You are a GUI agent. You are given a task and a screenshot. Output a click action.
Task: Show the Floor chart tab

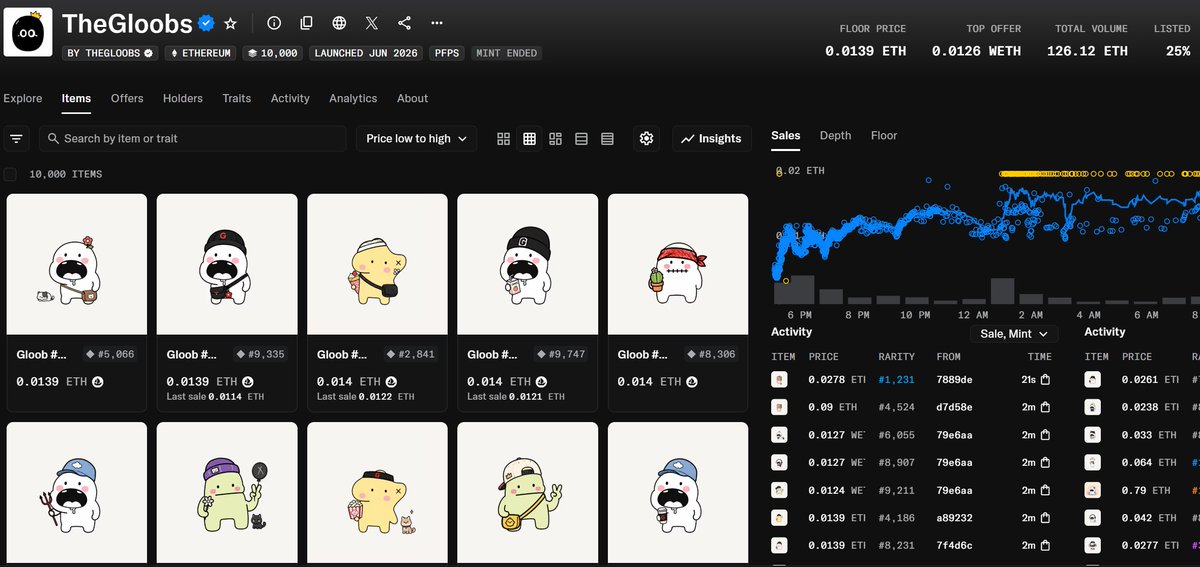point(884,135)
